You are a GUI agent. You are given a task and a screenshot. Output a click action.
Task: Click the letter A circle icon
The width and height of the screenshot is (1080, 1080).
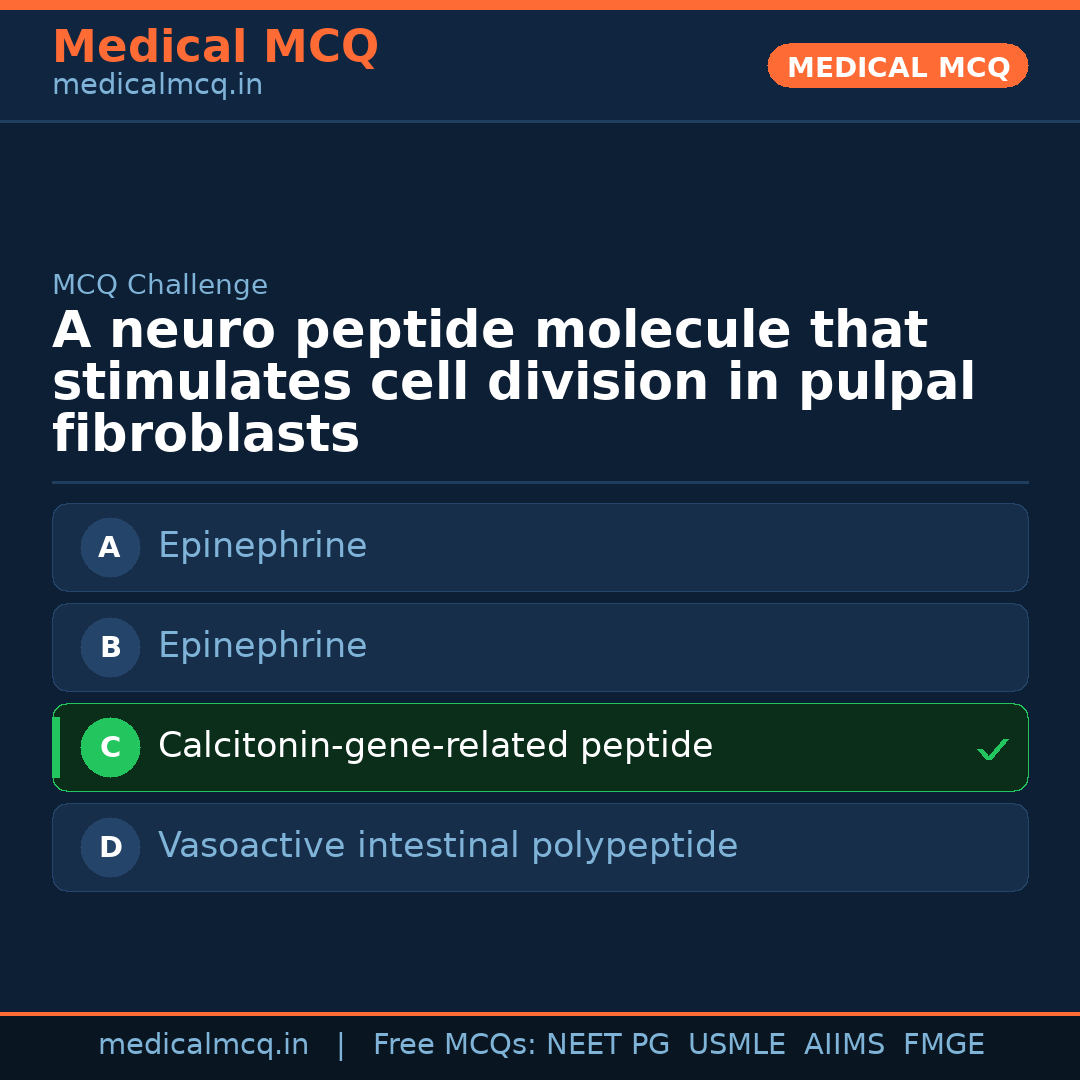[x=110, y=547]
